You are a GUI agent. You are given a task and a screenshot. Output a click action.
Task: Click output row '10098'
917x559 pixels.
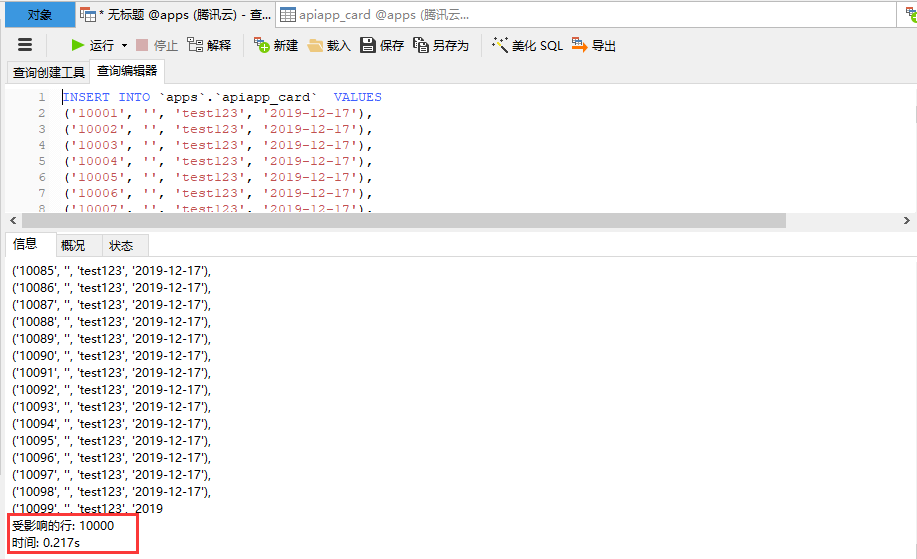point(111,491)
